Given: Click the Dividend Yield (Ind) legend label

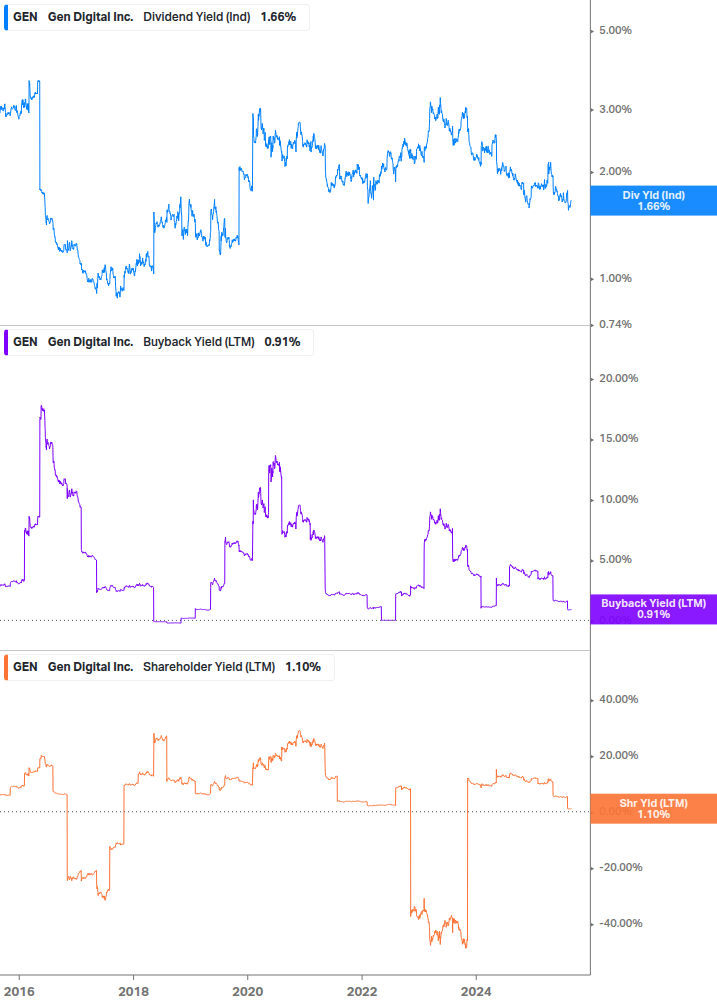Looking at the screenshot, I should [197, 17].
